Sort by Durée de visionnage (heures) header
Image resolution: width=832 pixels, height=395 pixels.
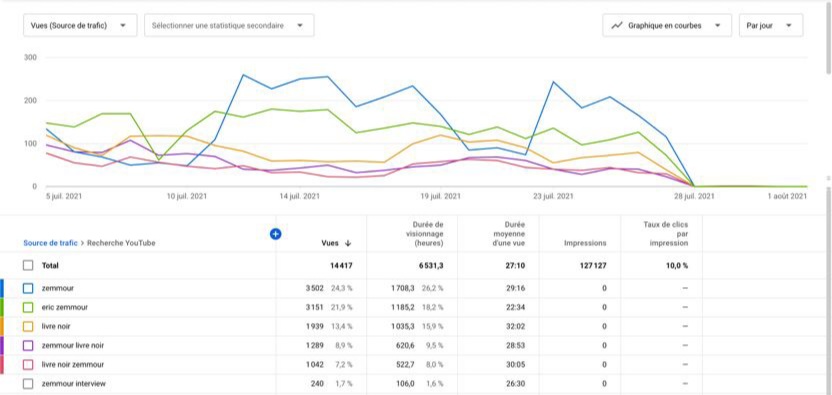[x=424, y=234]
